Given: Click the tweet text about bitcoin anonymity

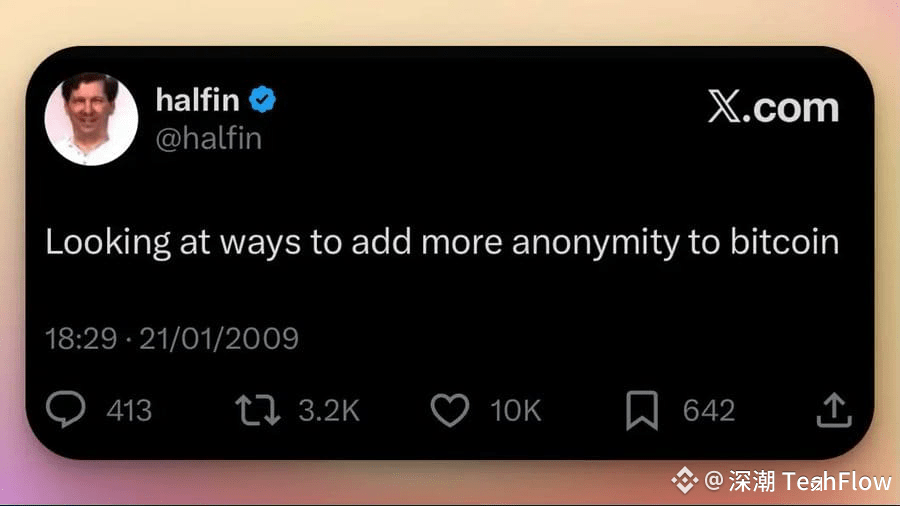Looking at the screenshot, I should (442, 242).
